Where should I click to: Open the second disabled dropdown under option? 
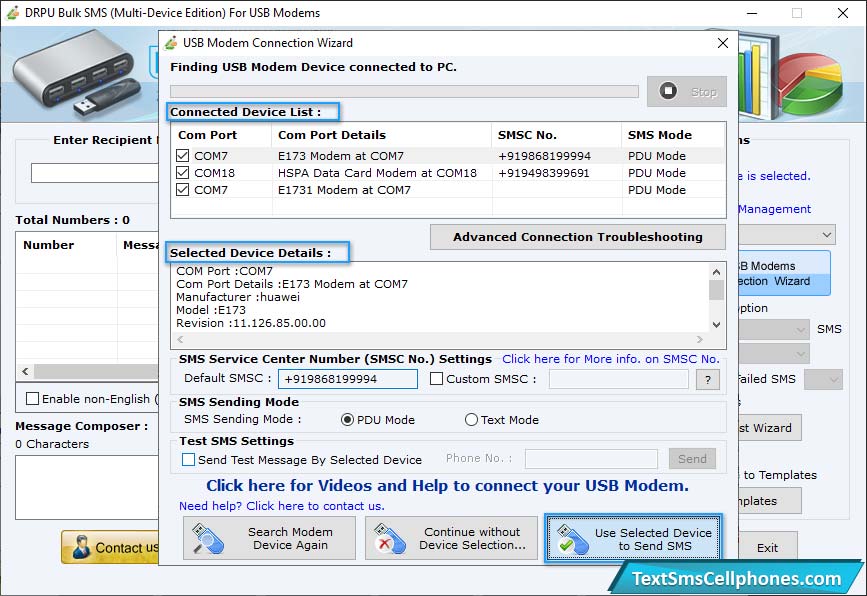774,353
